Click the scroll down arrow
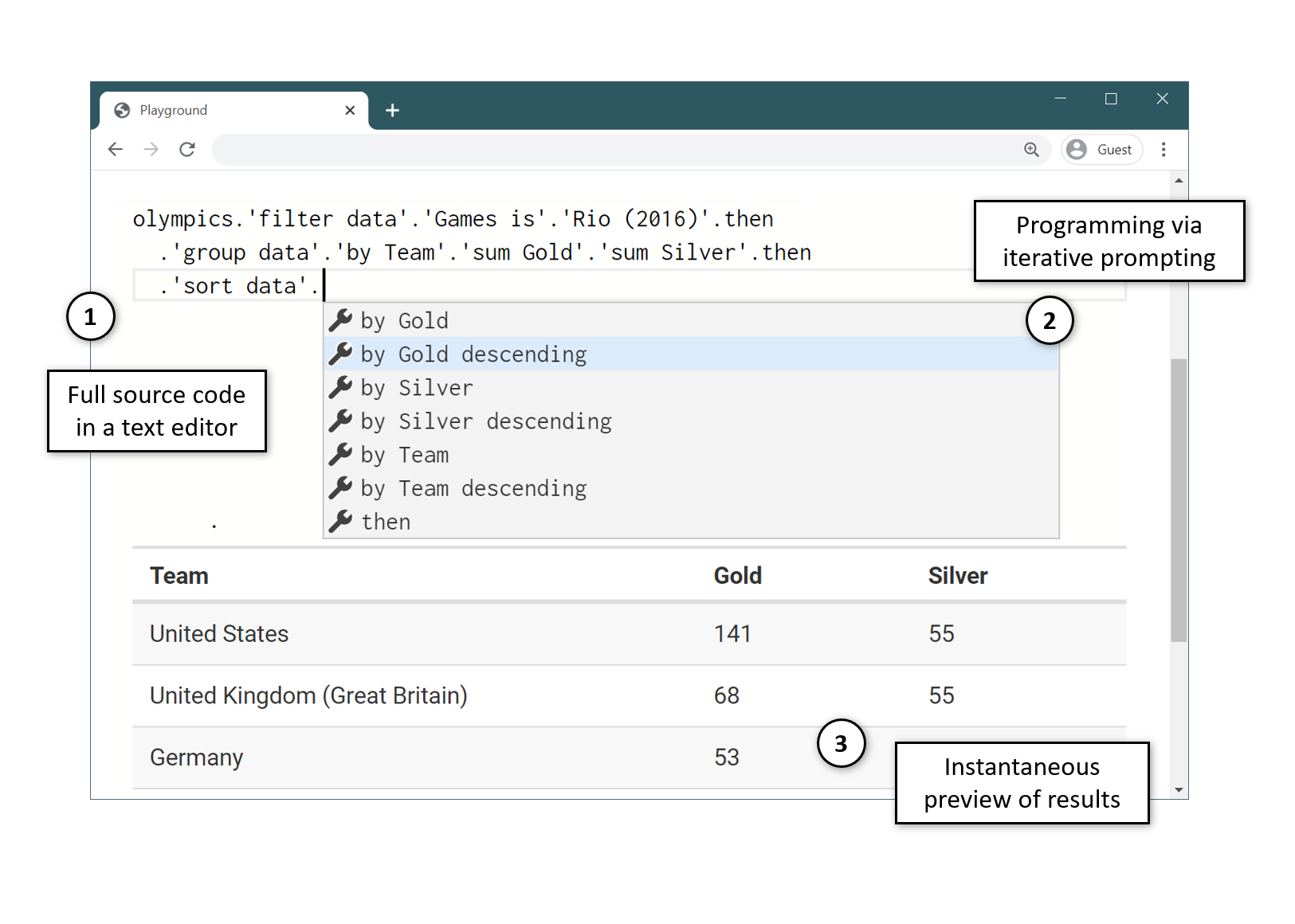This screenshot has height=924, width=1295. point(1179,790)
